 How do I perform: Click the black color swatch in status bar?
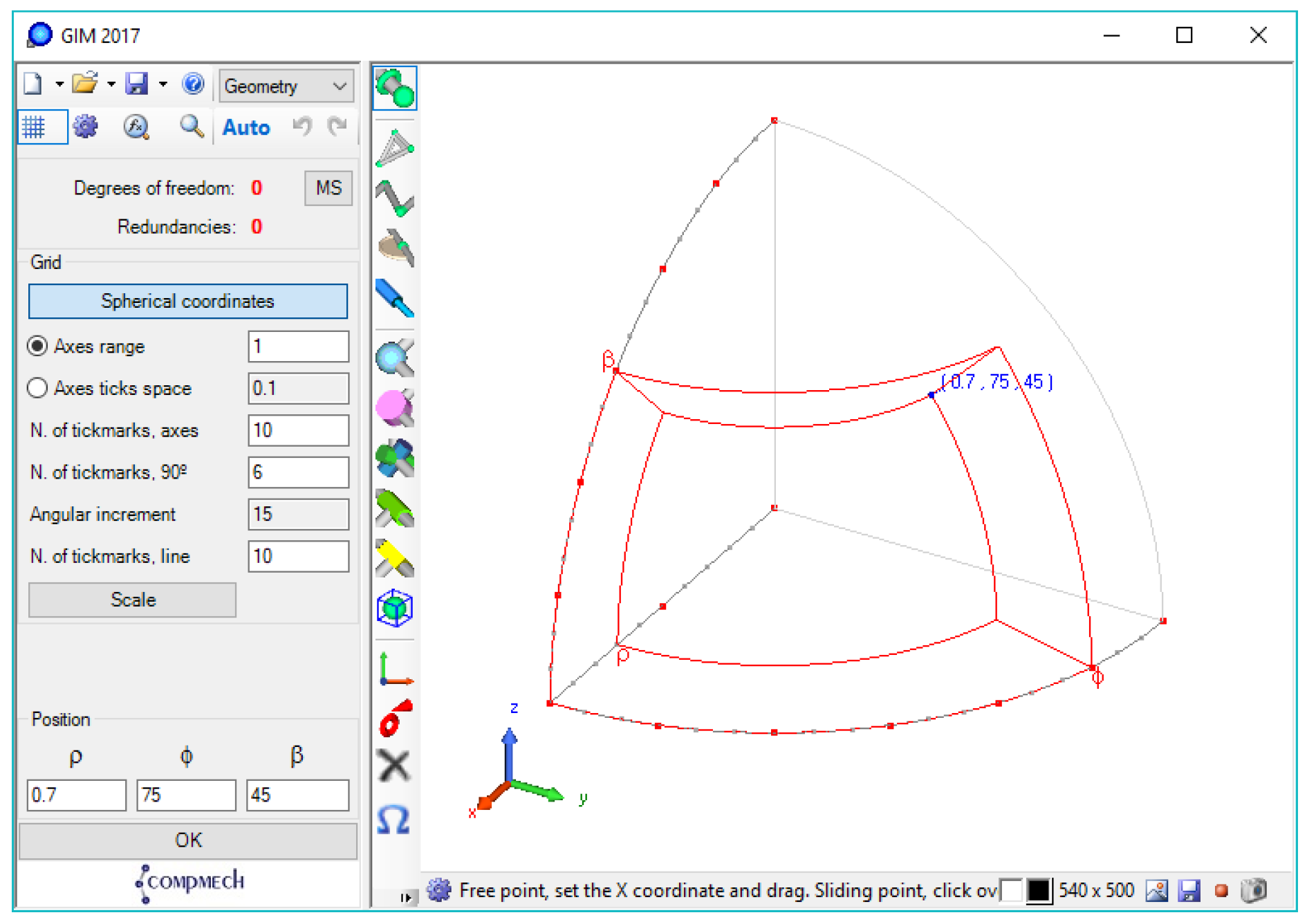point(1038,890)
